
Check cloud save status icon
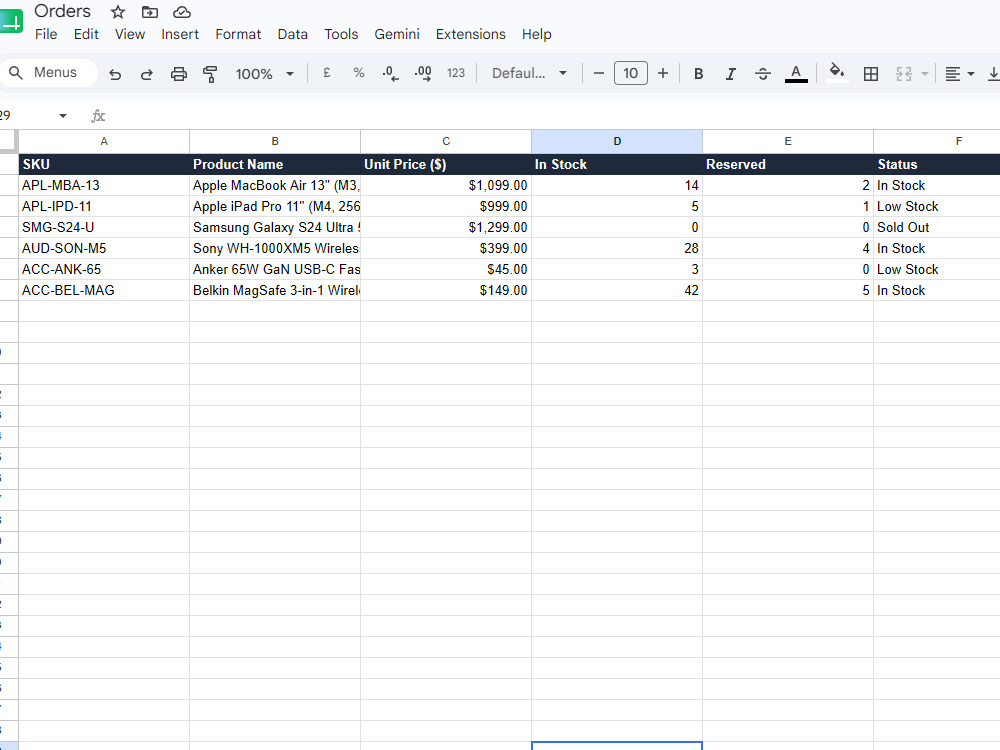pyautogui.click(x=182, y=11)
